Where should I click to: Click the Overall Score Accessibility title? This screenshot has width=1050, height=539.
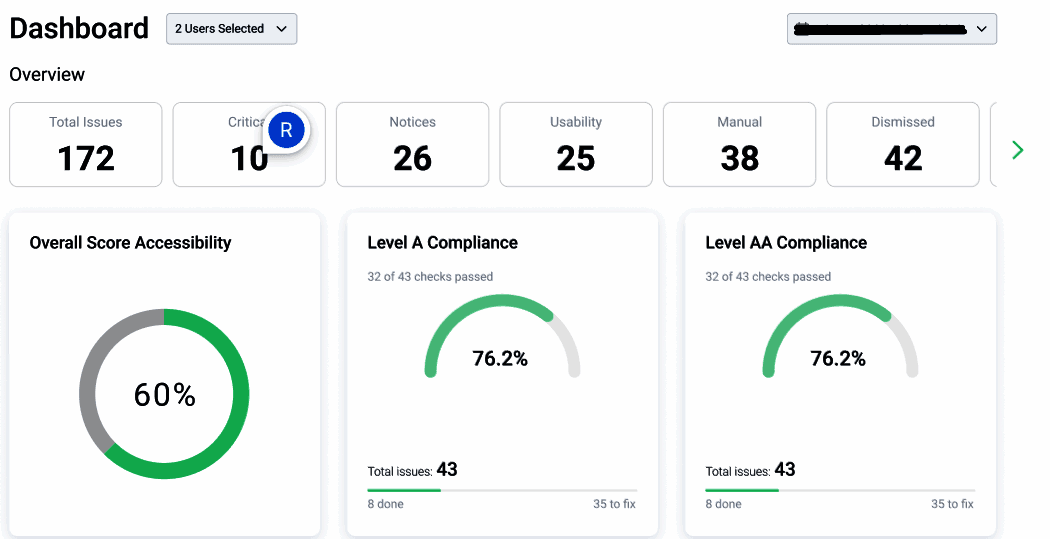131,242
